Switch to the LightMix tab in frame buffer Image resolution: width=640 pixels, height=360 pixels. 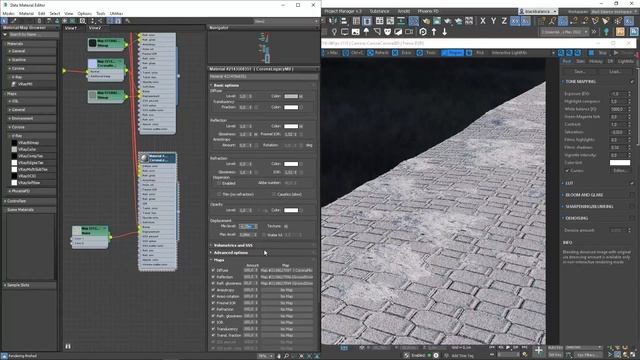point(625,61)
